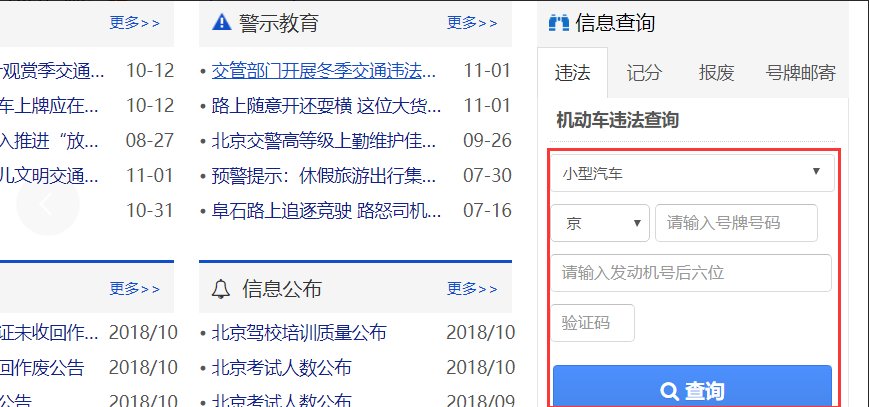
Task: Open the partially shown 观赏季交通 article
Action: point(52,71)
